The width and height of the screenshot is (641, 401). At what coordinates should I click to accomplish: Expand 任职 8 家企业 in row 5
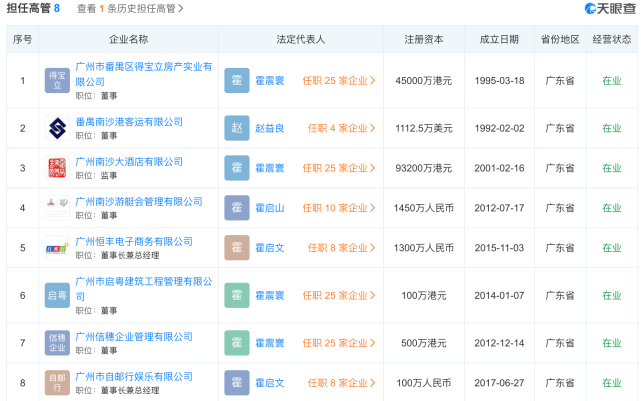click(x=341, y=248)
